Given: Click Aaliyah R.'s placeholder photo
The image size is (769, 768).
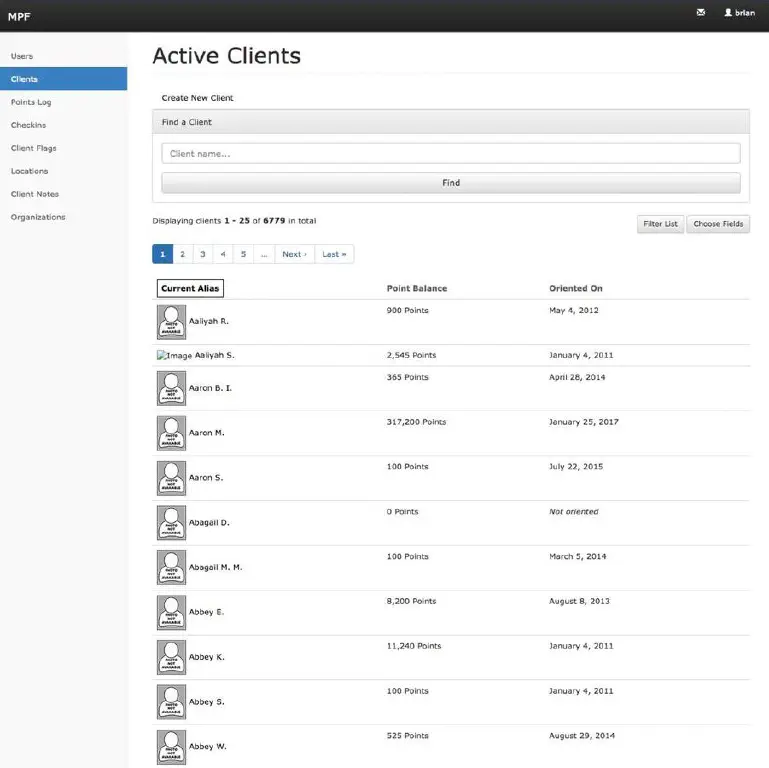Looking at the screenshot, I should pyautogui.click(x=171, y=322).
